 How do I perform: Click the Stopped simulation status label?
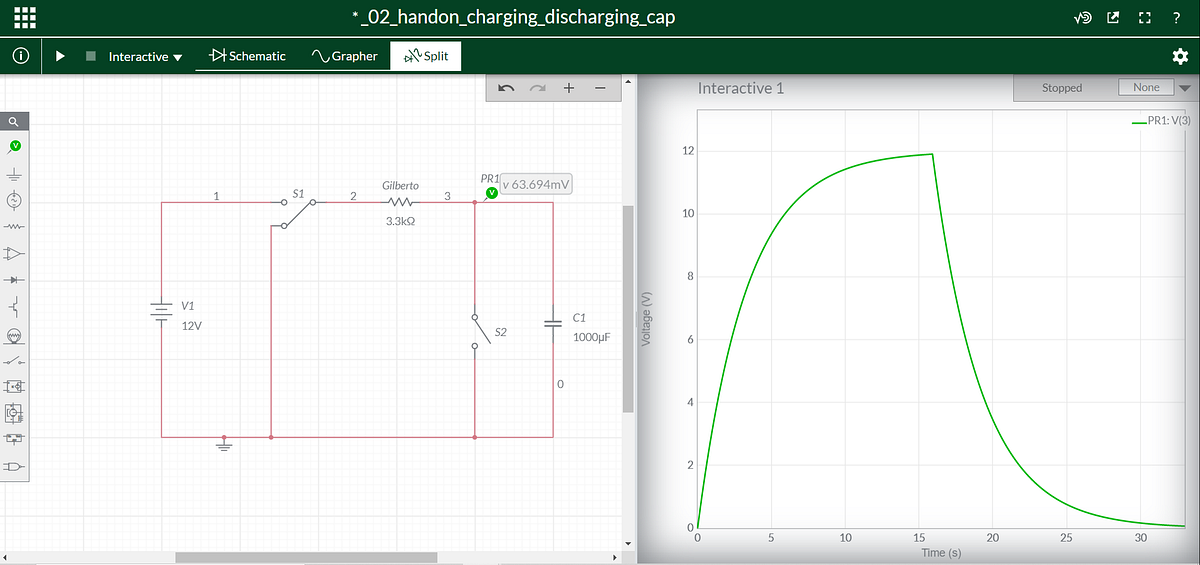pos(1062,88)
